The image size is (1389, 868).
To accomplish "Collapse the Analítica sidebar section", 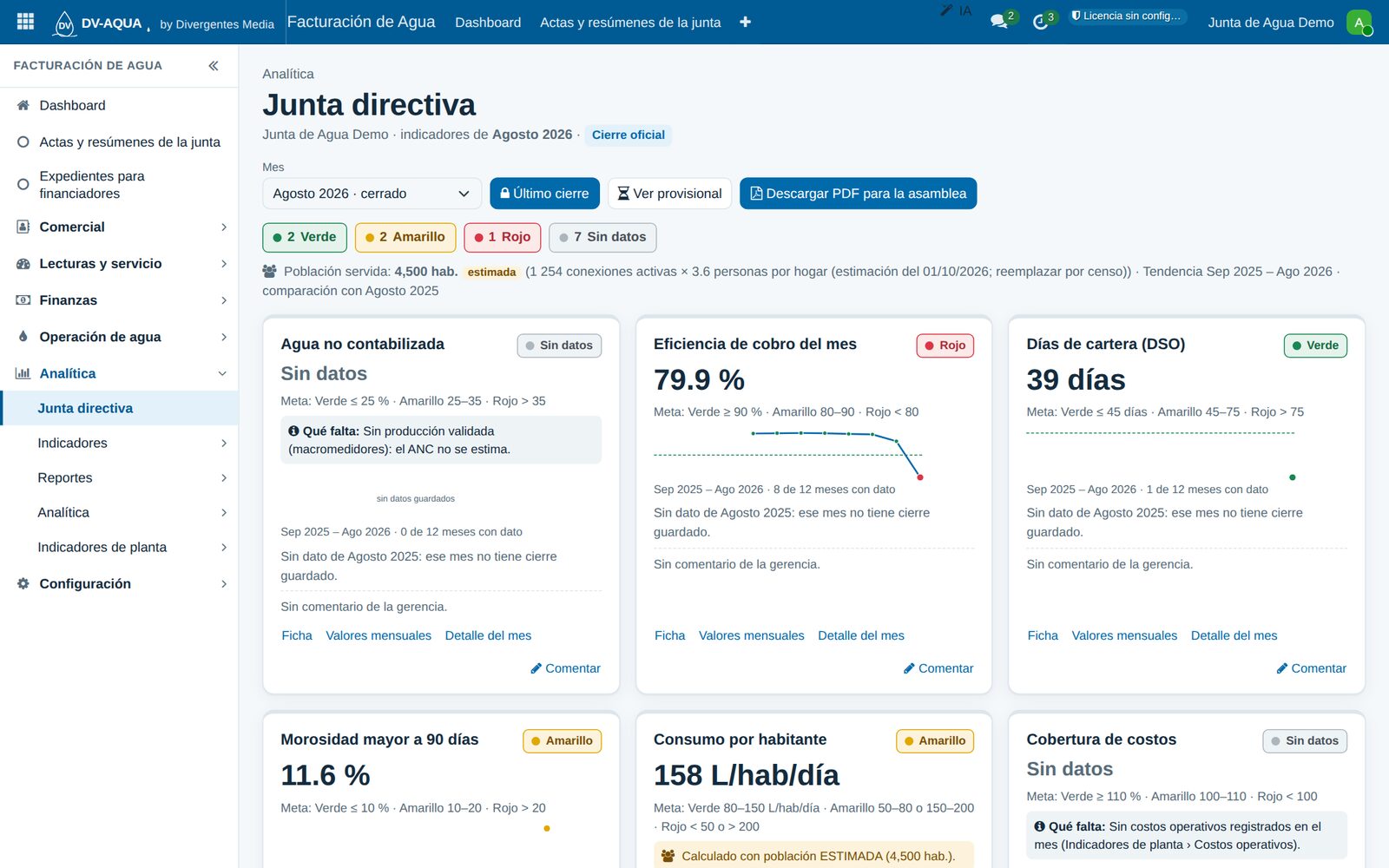I will [222, 373].
